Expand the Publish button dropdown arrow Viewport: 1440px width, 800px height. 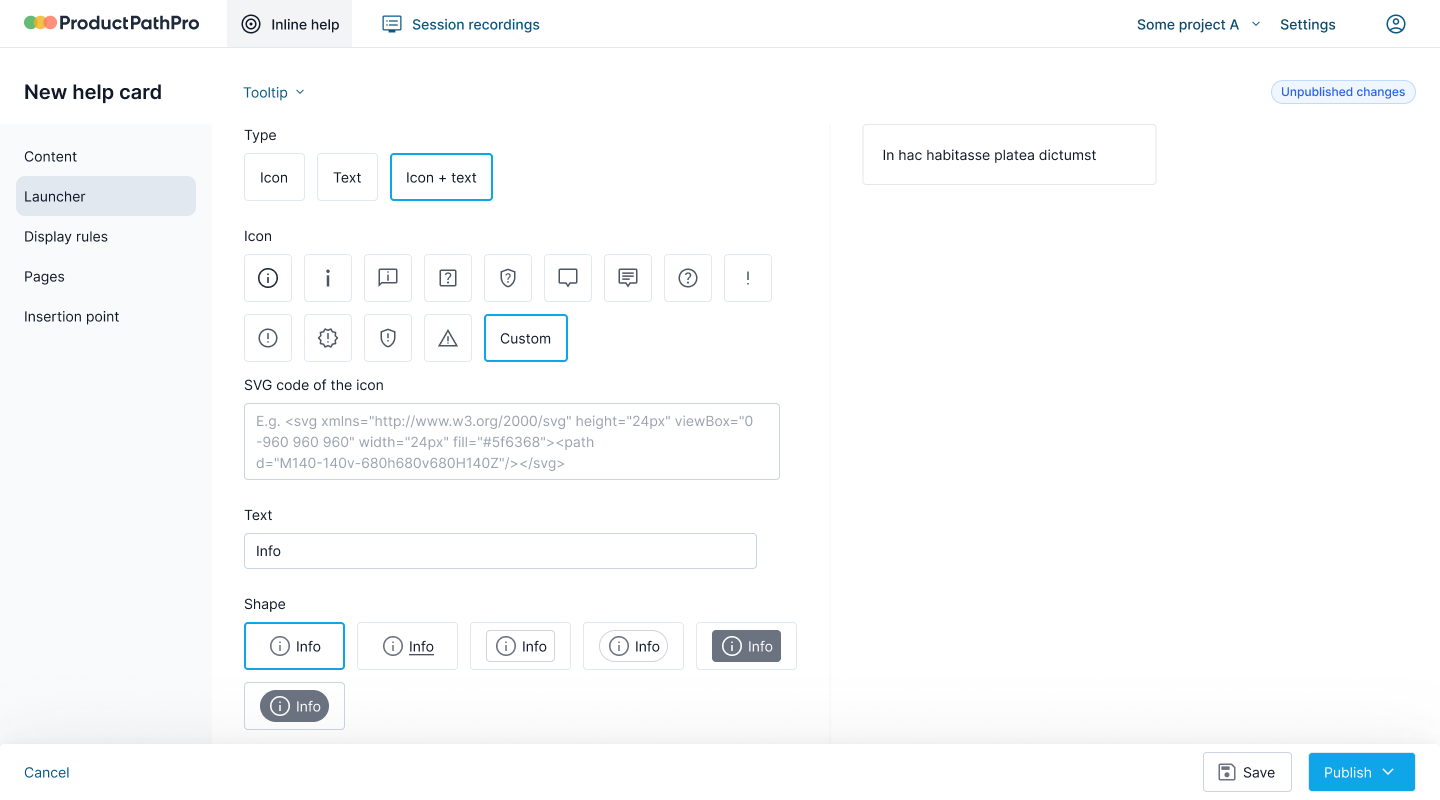(1389, 772)
